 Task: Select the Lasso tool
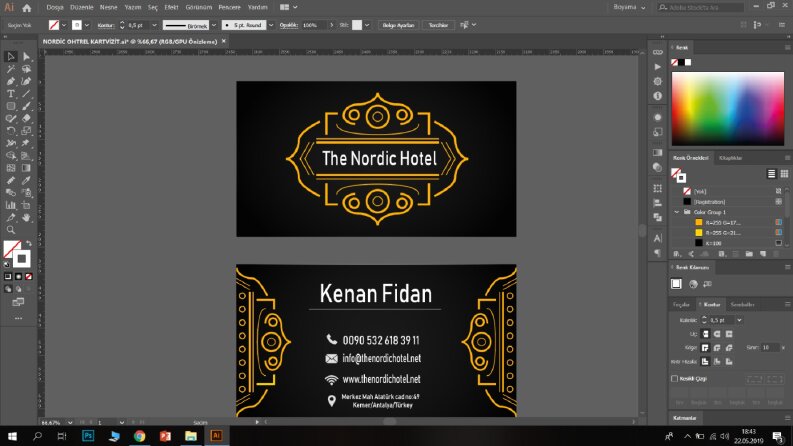(x=26, y=69)
